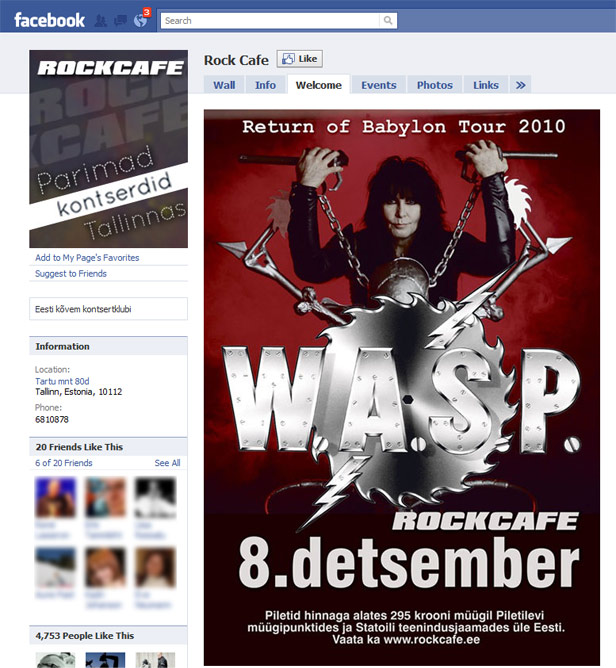Click the Rockcafe profile picture
This screenshot has height=668, width=616.
[x=109, y=149]
